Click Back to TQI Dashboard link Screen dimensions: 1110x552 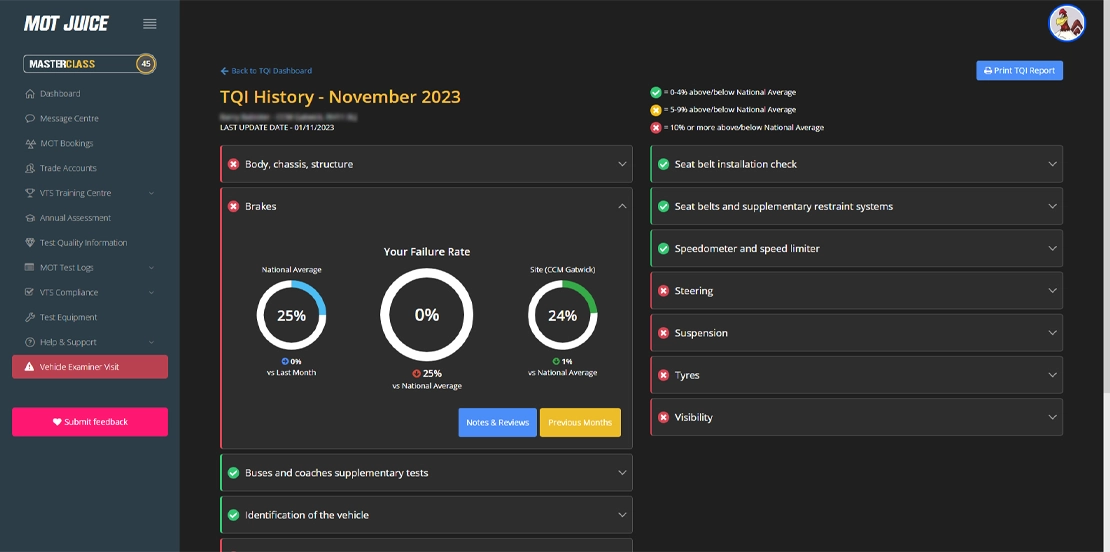coord(266,71)
